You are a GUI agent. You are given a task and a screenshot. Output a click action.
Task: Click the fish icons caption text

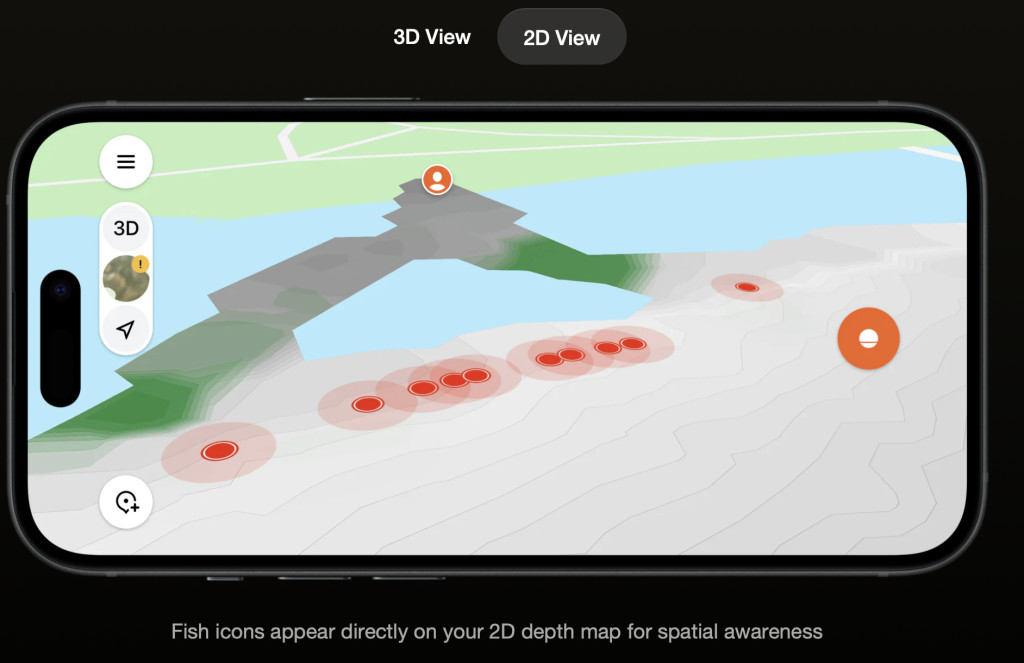pyautogui.click(x=496, y=632)
